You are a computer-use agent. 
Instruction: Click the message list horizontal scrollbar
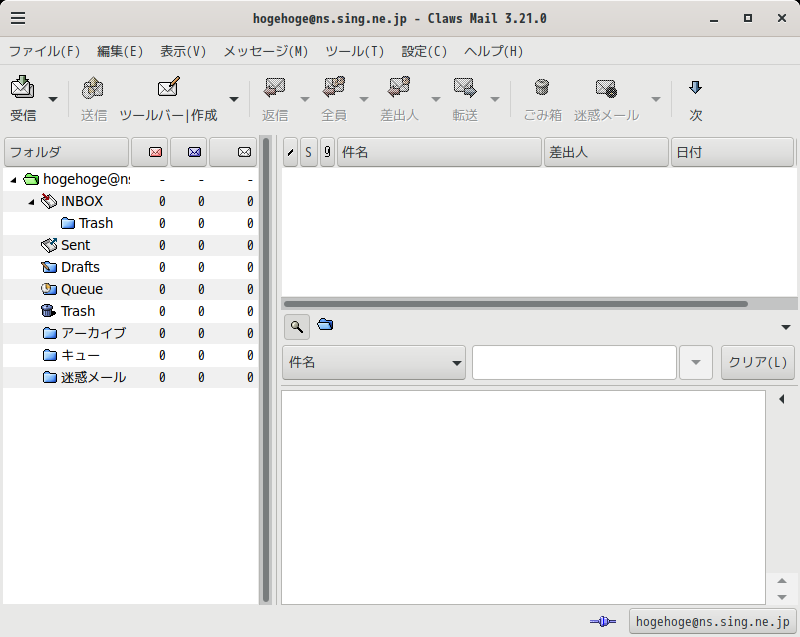pyautogui.click(x=516, y=304)
